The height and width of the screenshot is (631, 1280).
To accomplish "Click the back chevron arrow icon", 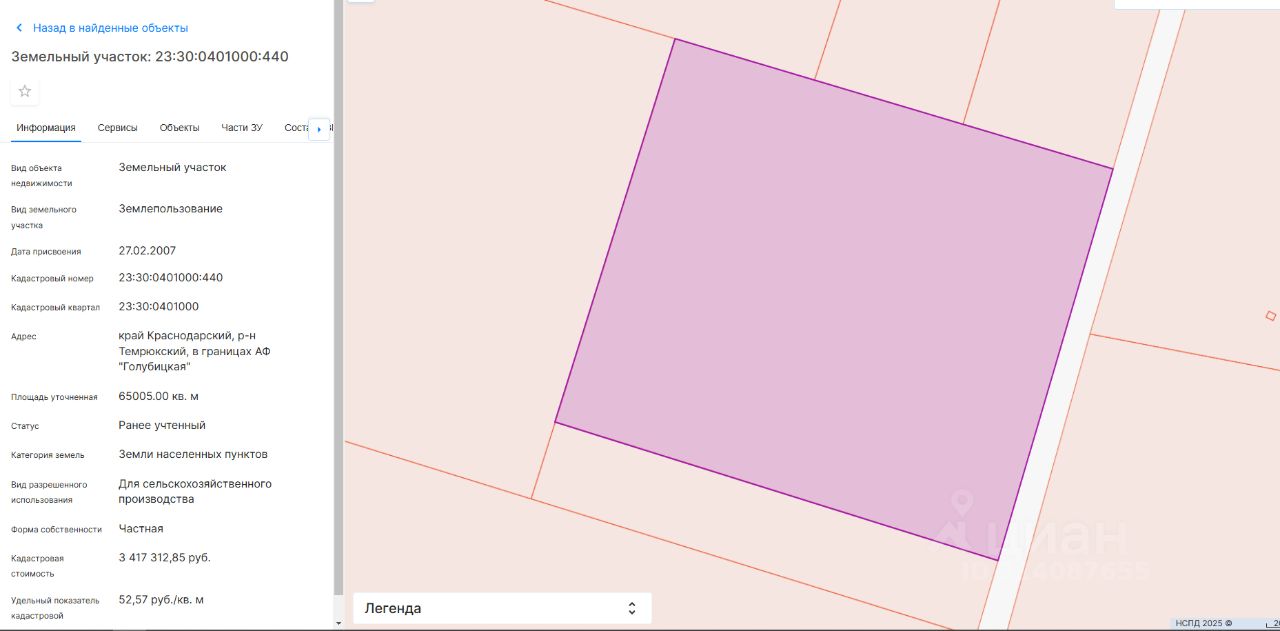I will coord(19,28).
